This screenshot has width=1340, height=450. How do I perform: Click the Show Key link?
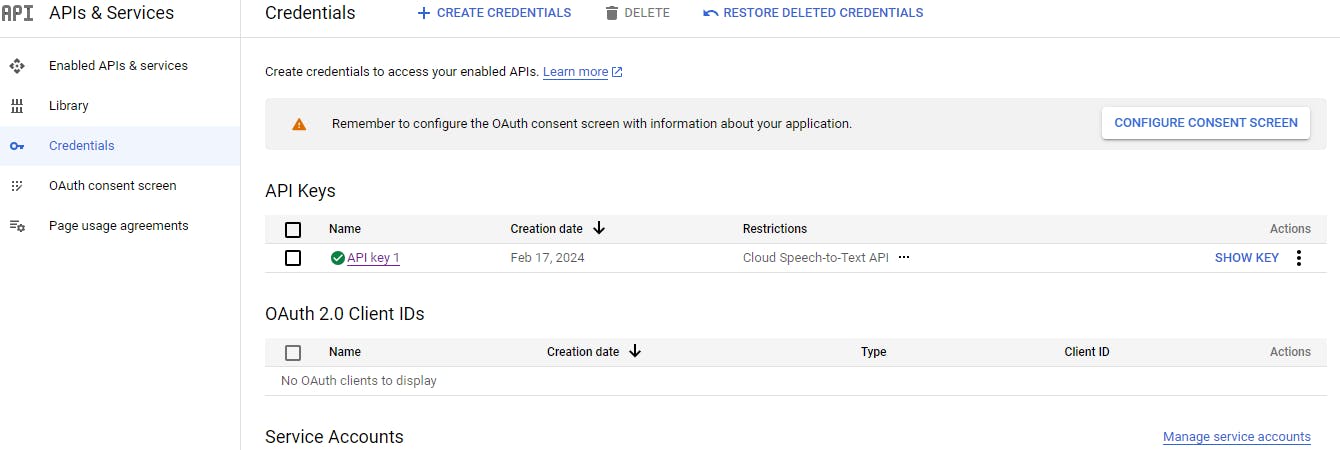coord(1246,258)
